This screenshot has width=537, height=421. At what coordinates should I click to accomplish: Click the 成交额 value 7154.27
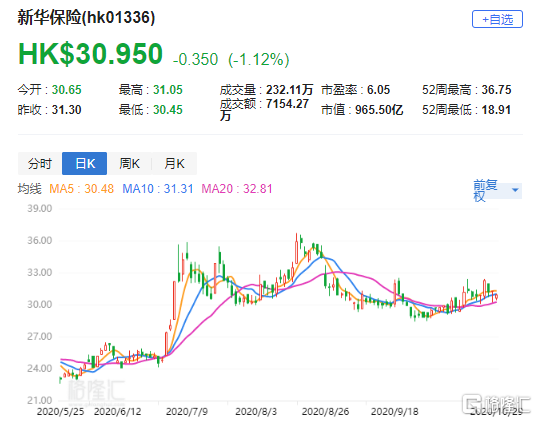(x=287, y=103)
